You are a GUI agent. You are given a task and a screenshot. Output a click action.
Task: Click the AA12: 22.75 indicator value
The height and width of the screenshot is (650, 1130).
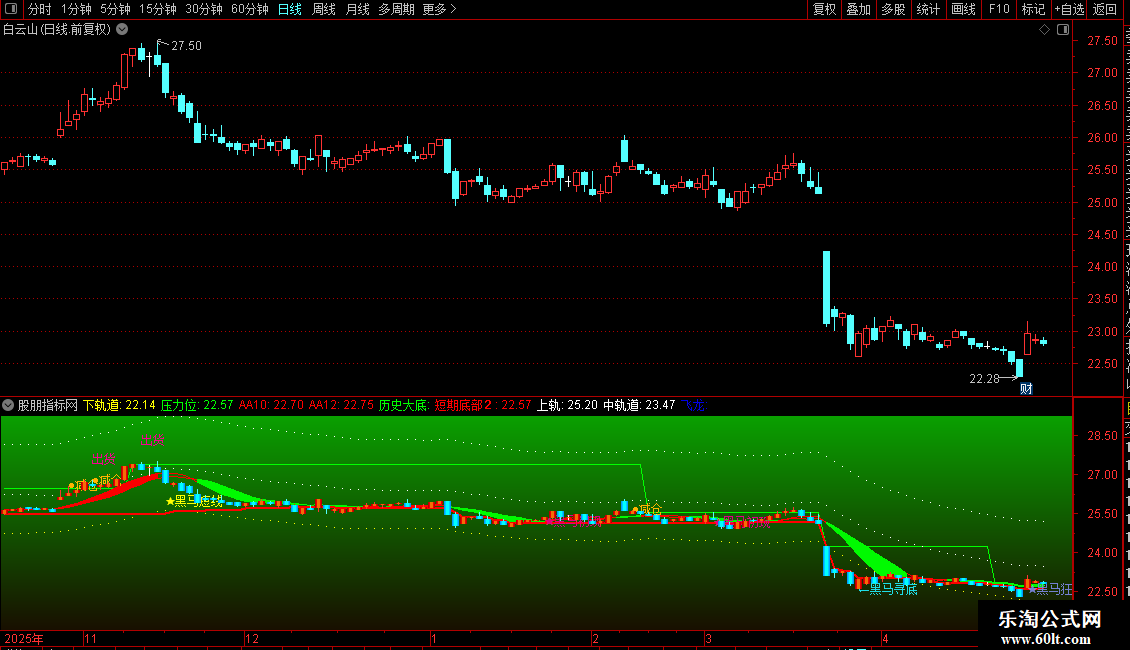click(x=342, y=405)
